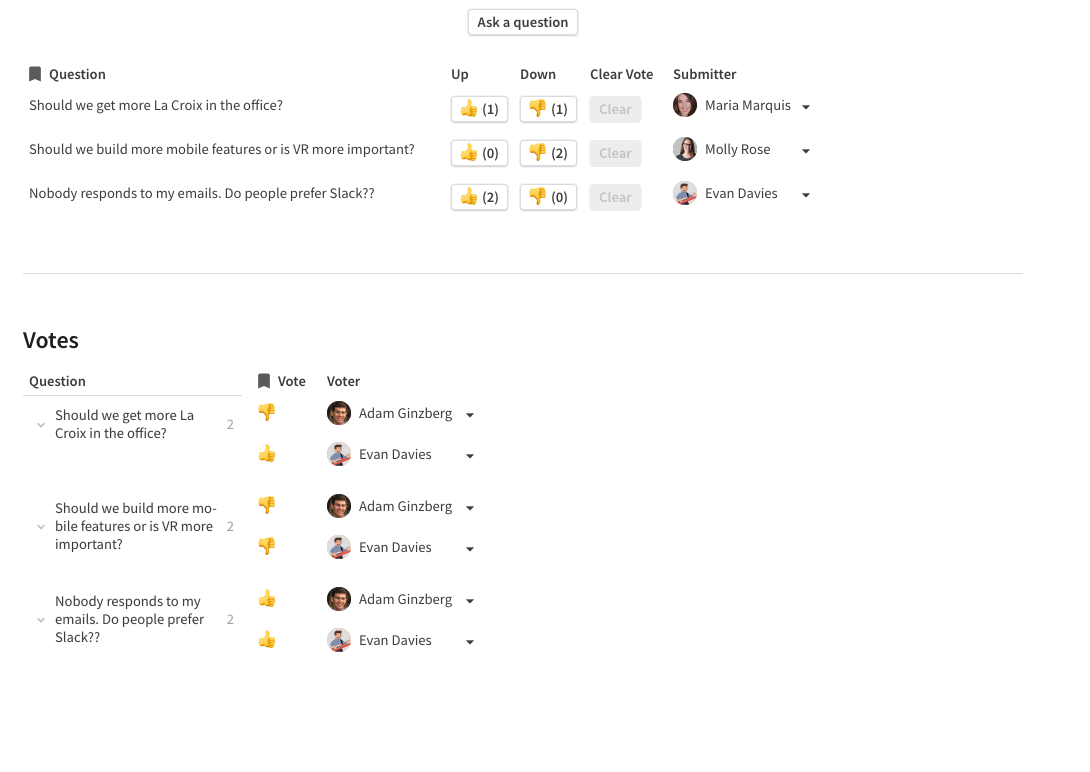
Task: Collapse the Slack emails votes group
Action: 41,620
